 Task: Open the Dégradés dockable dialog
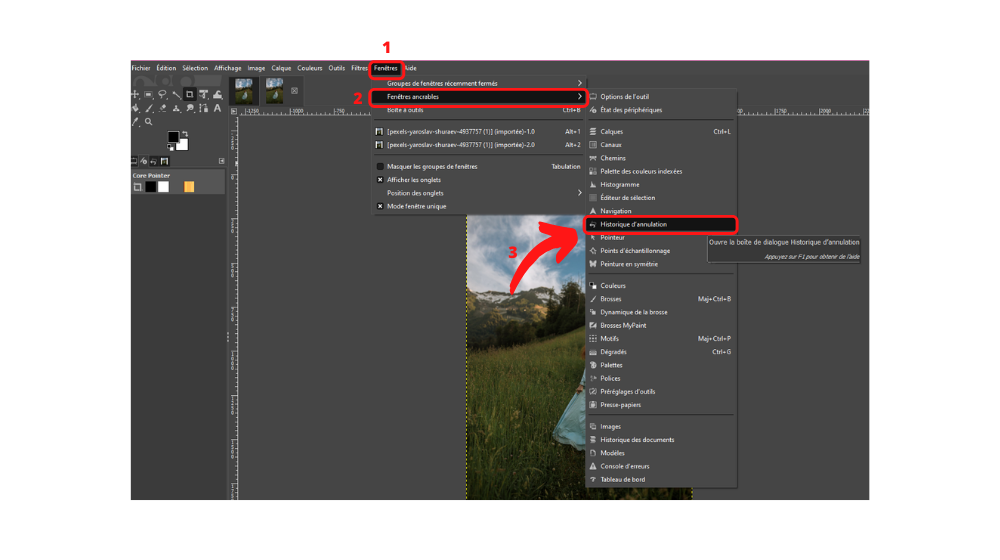tap(661, 352)
